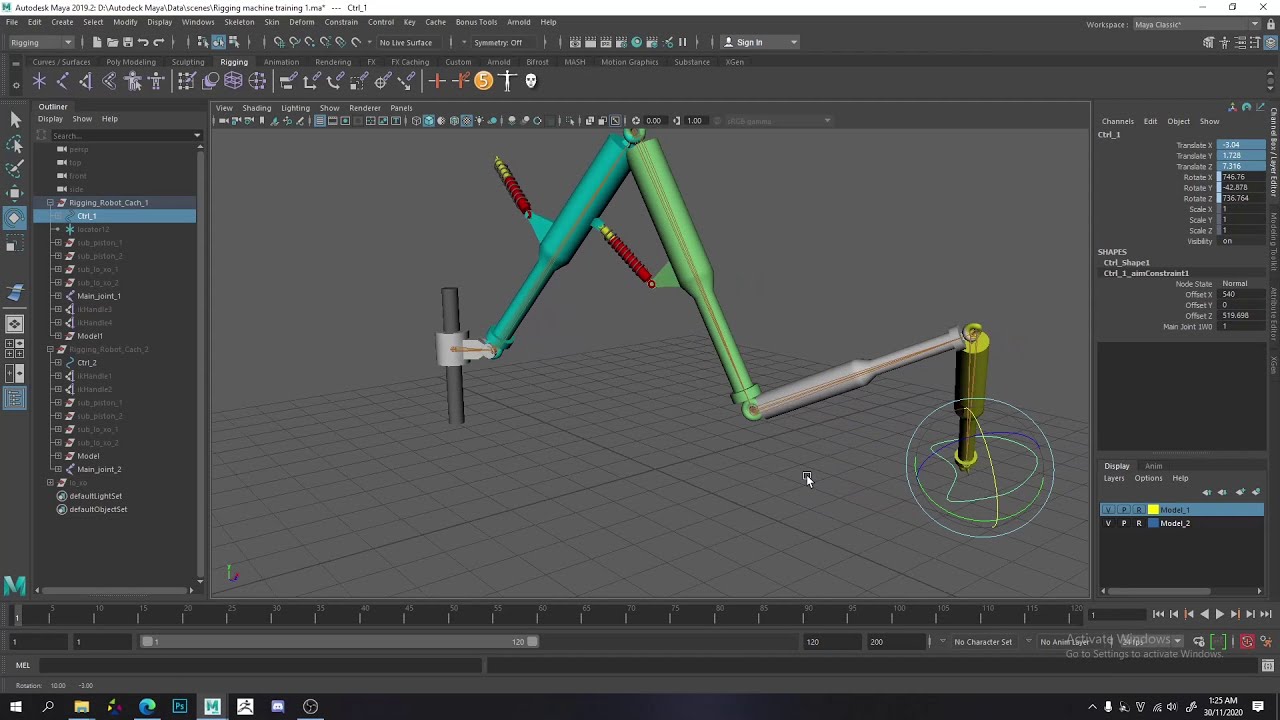Click the Parent Constraint shelf icon

(288, 81)
